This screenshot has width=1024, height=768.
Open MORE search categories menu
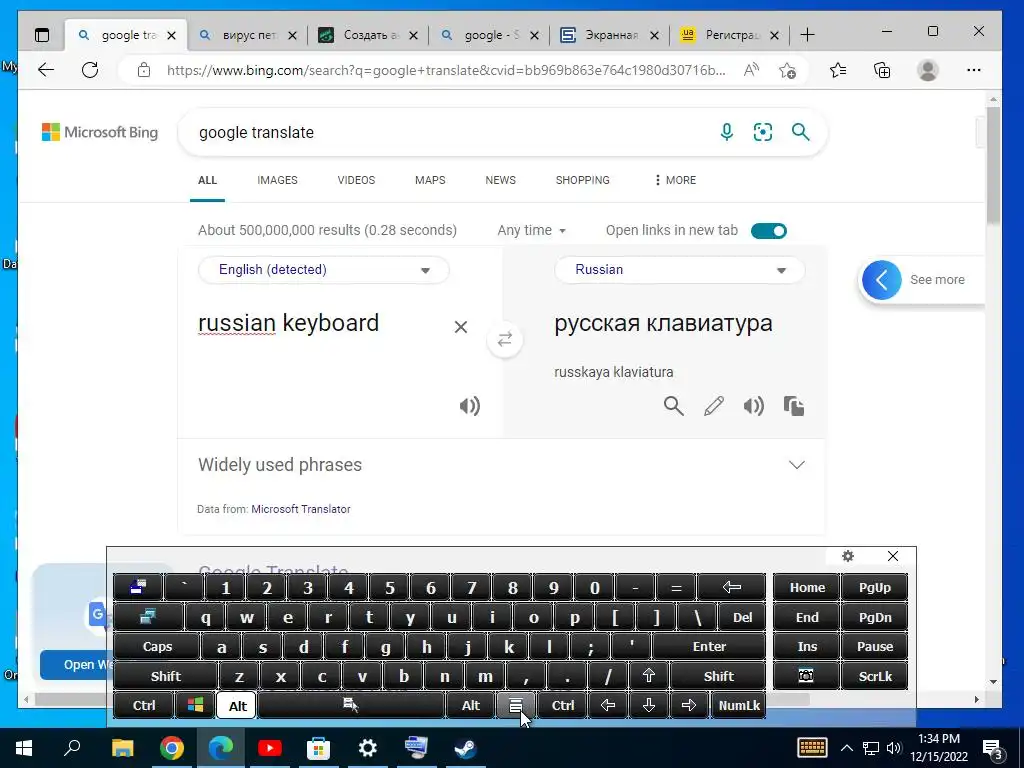[675, 180]
